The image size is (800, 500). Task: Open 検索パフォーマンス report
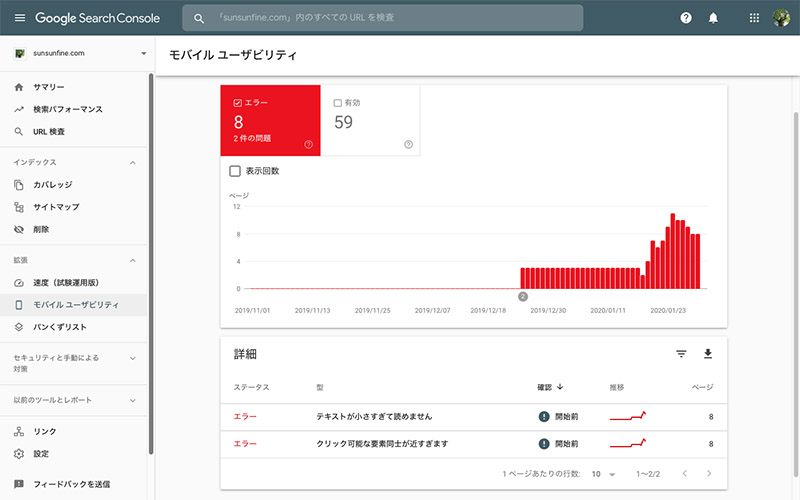73,109
